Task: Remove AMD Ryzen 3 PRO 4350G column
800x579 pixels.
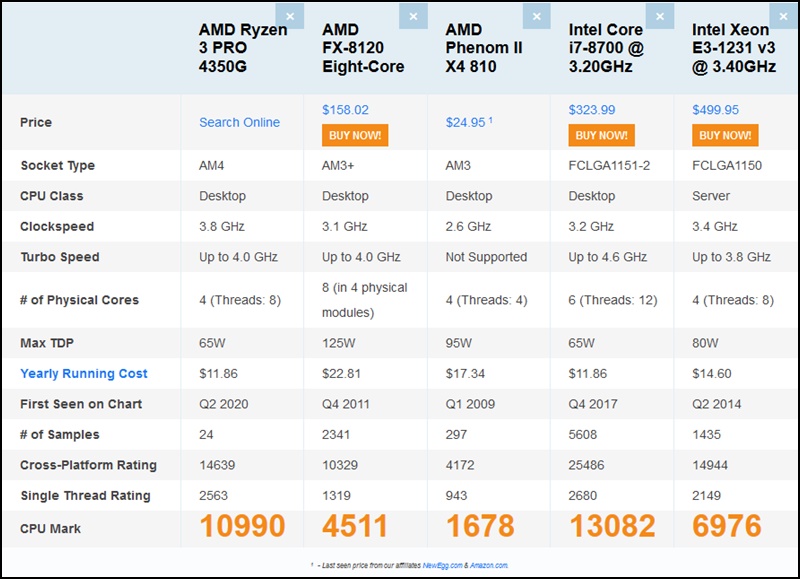Action: click(x=290, y=16)
